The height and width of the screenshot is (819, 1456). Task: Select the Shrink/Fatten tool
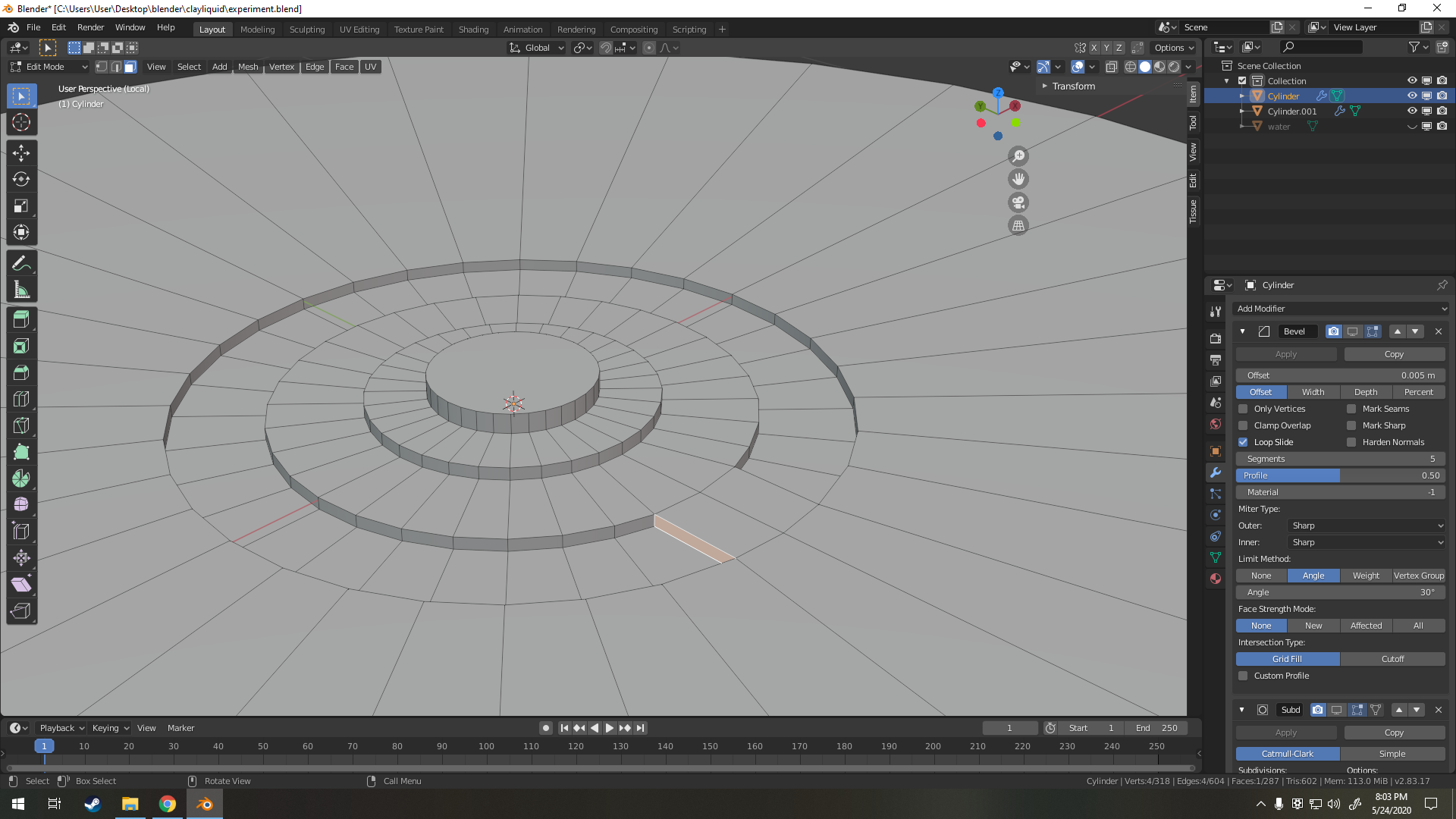21,558
